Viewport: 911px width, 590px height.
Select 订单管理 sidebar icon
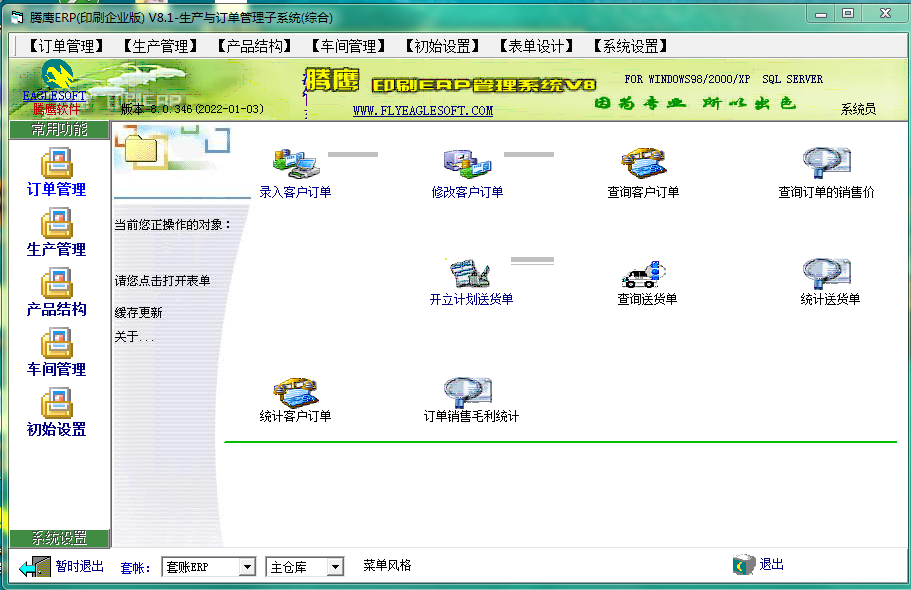point(56,163)
